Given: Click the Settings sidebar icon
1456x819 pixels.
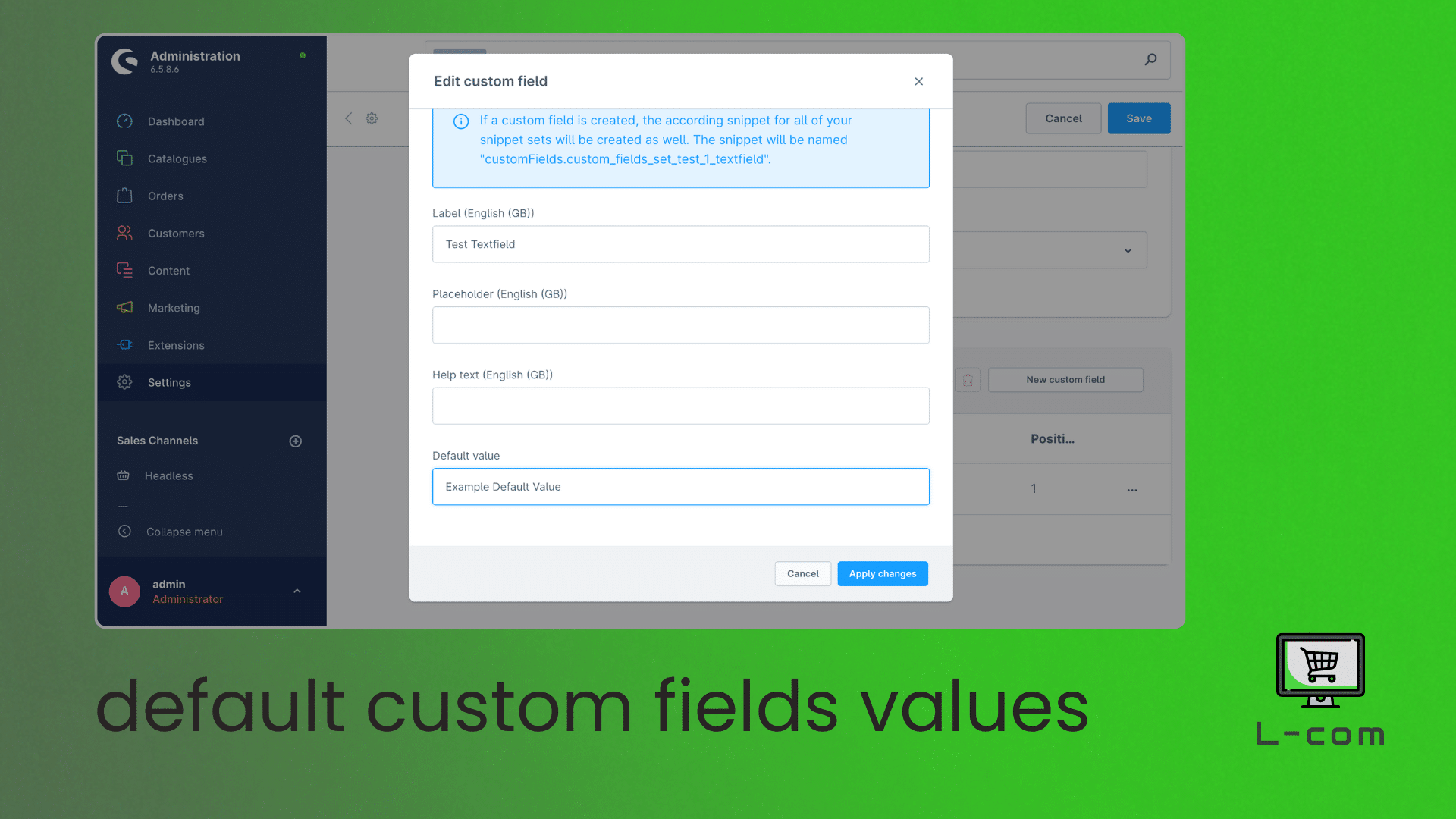Looking at the screenshot, I should (x=124, y=381).
